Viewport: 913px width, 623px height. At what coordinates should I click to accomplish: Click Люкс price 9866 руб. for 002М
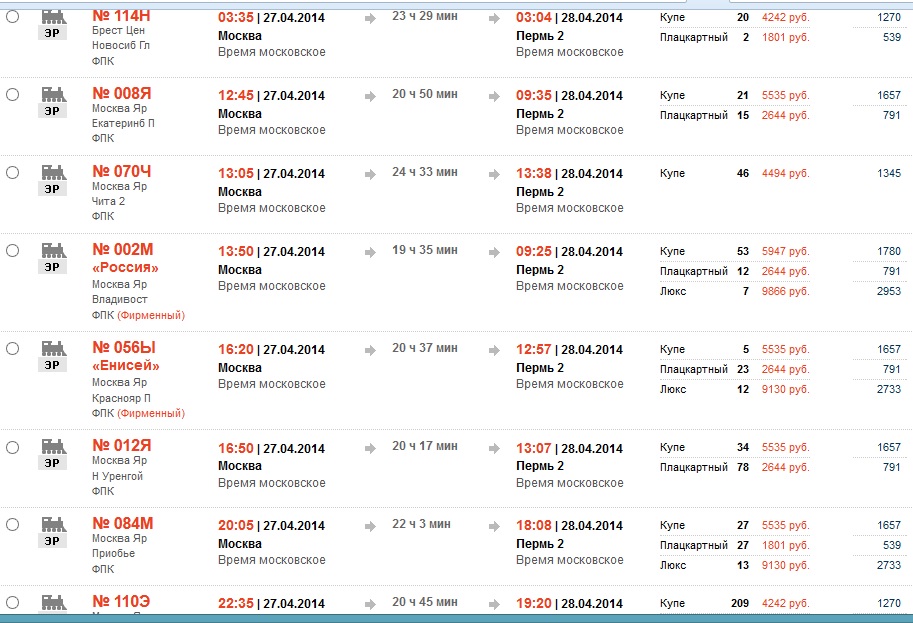click(x=785, y=291)
